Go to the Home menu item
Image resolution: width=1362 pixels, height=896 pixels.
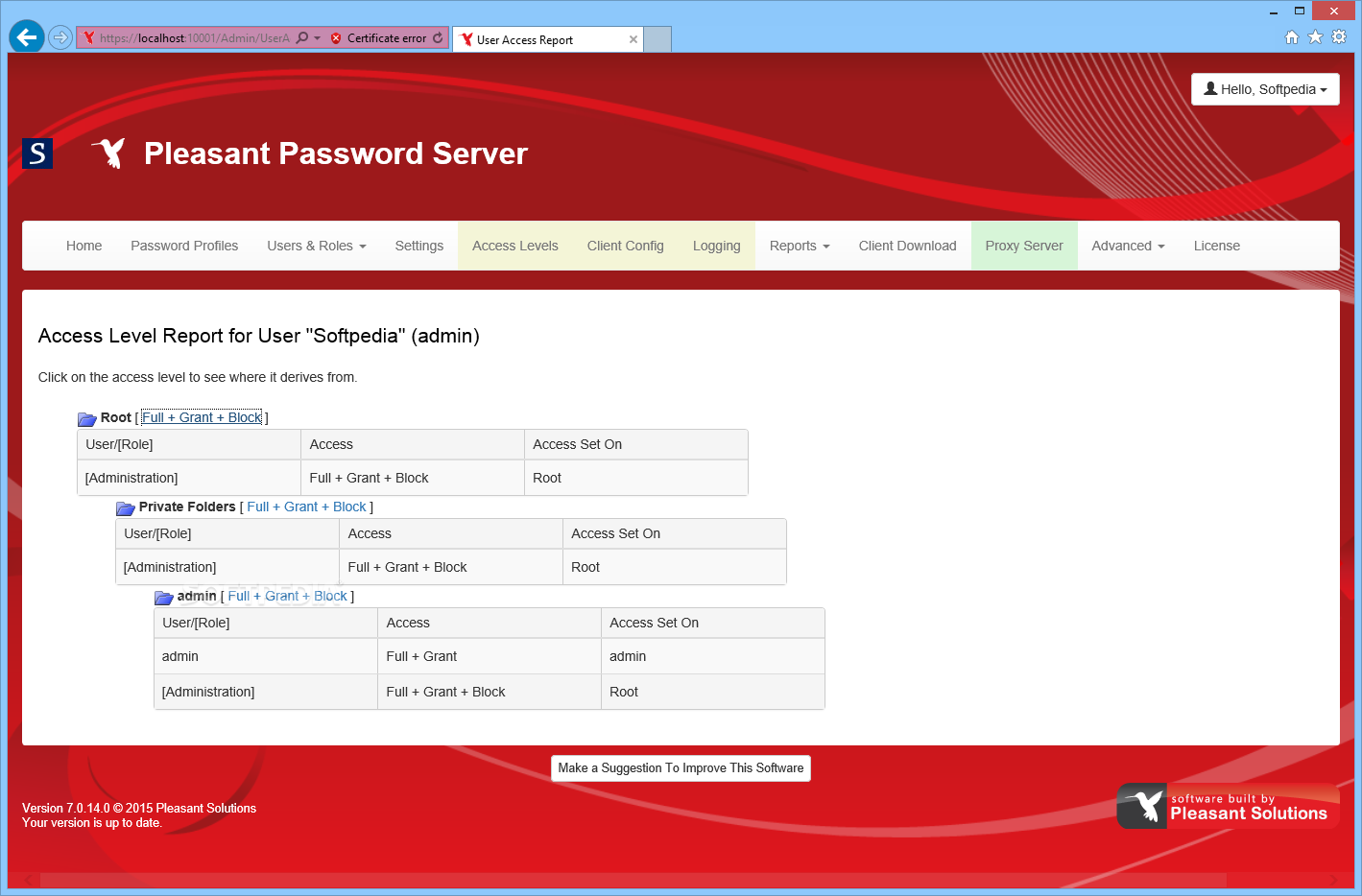(84, 246)
